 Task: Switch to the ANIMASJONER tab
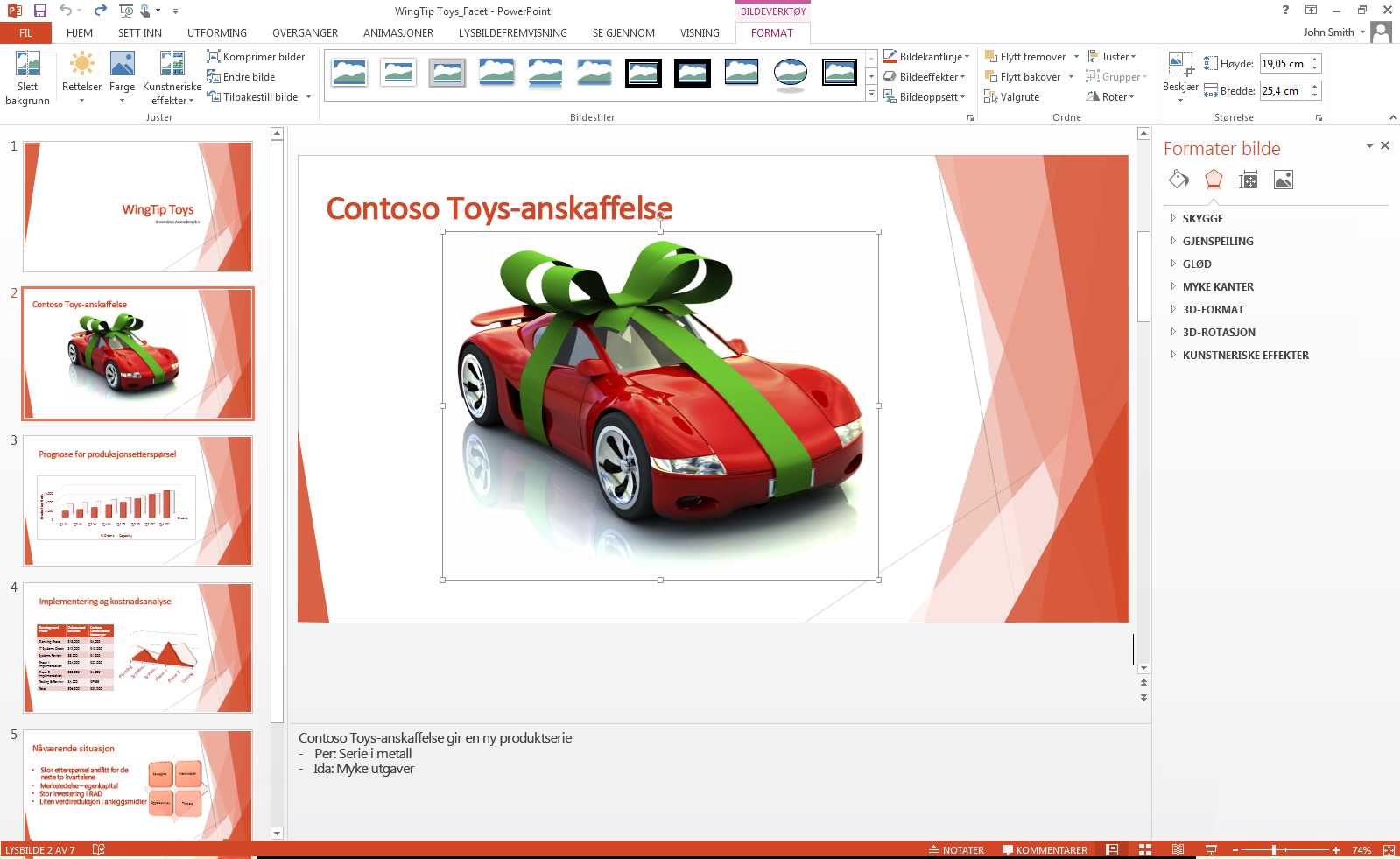(x=398, y=33)
